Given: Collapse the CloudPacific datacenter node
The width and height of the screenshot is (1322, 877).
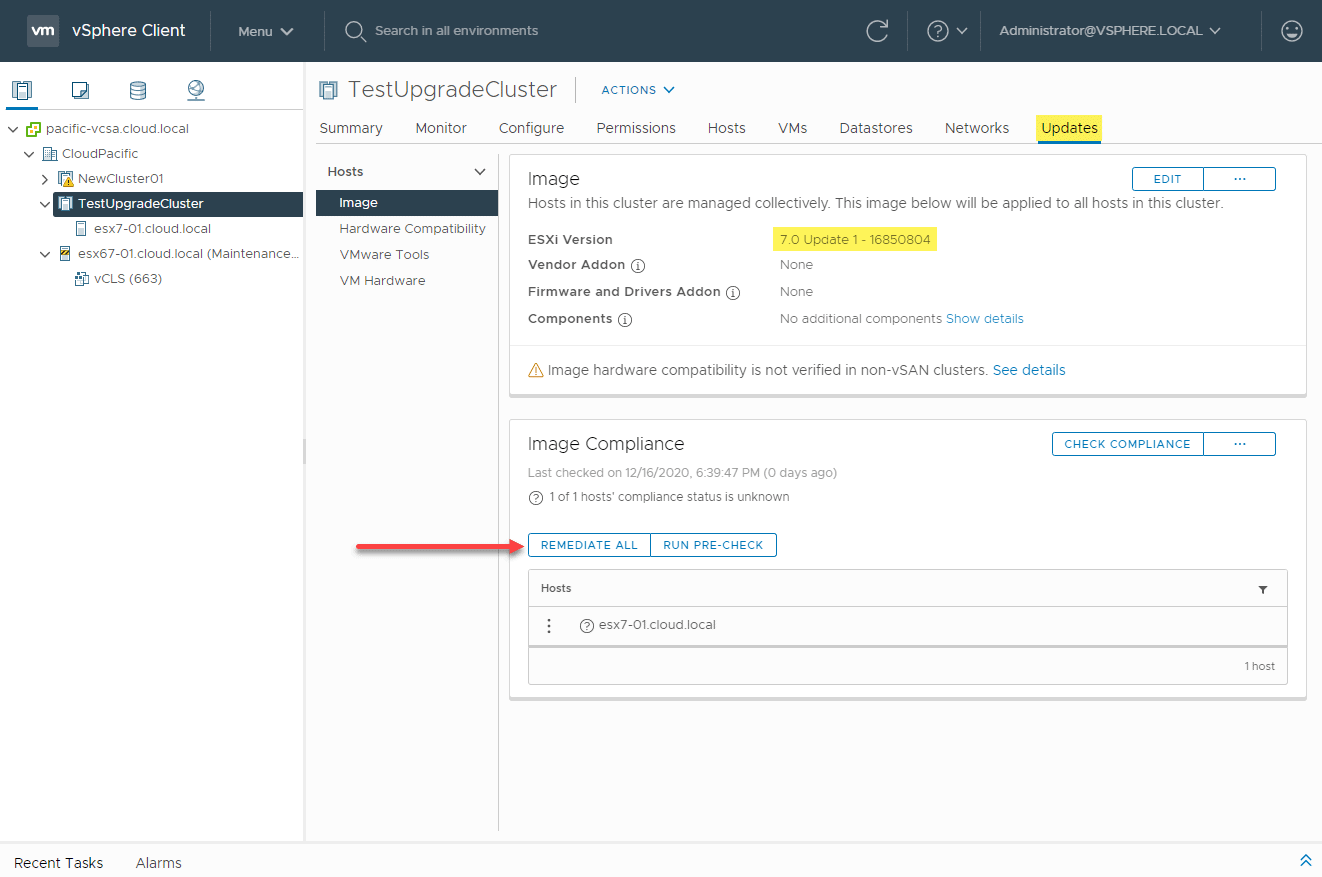Looking at the screenshot, I should [29, 154].
